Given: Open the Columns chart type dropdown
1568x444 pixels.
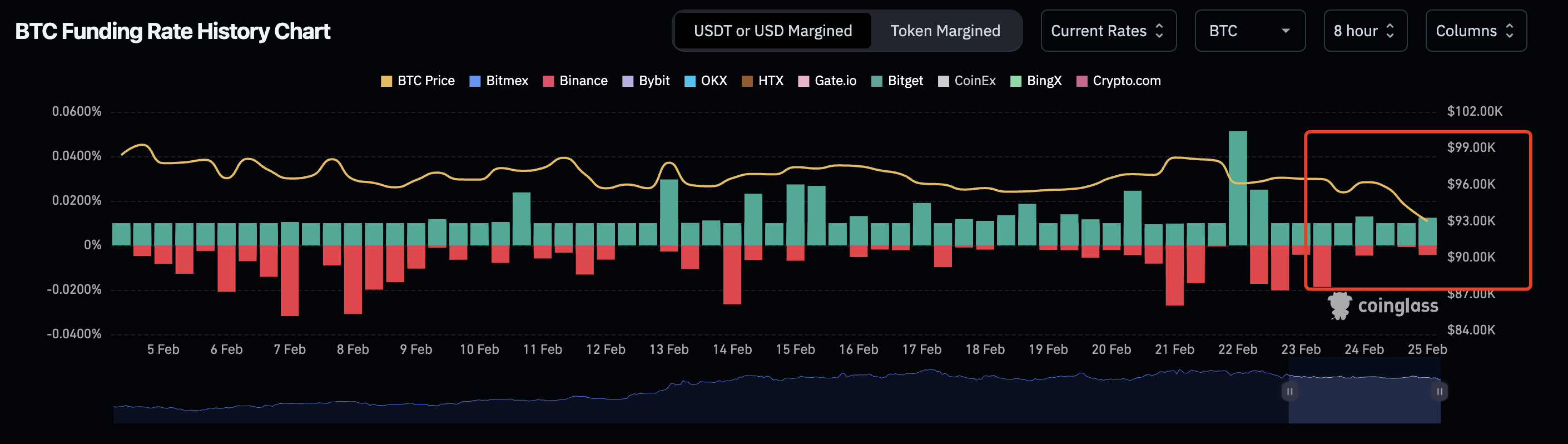Looking at the screenshot, I should [x=1475, y=31].
